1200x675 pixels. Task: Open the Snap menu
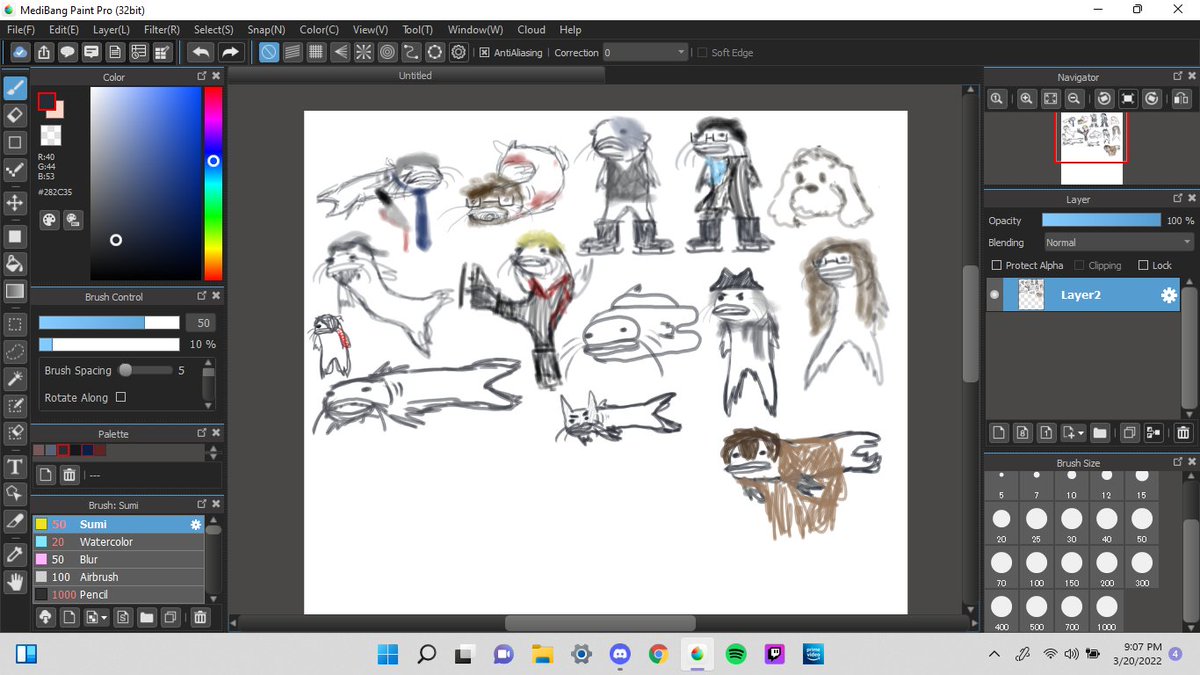[266, 30]
